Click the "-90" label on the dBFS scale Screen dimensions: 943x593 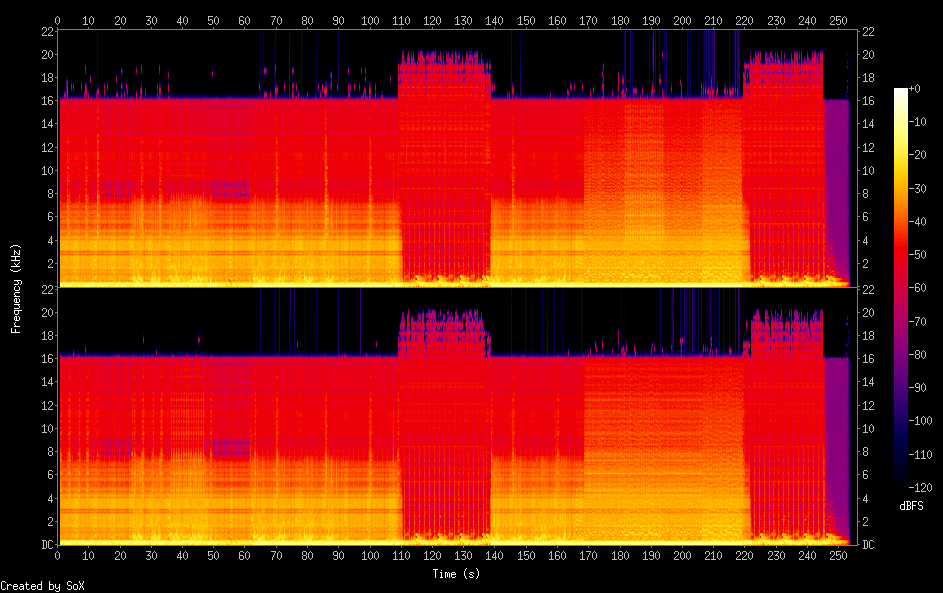pos(926,388)
